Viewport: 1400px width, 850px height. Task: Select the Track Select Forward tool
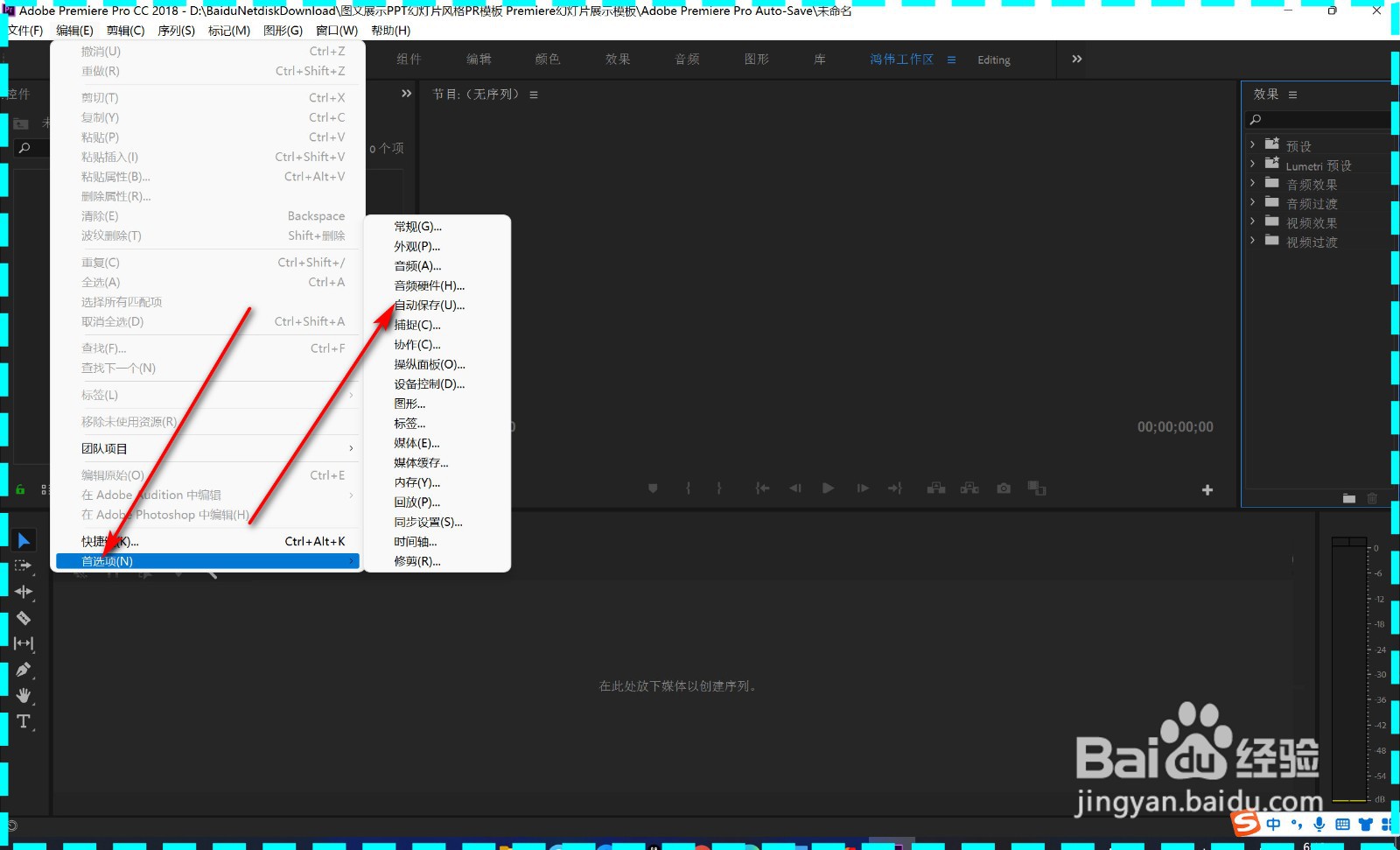point(24,565)
